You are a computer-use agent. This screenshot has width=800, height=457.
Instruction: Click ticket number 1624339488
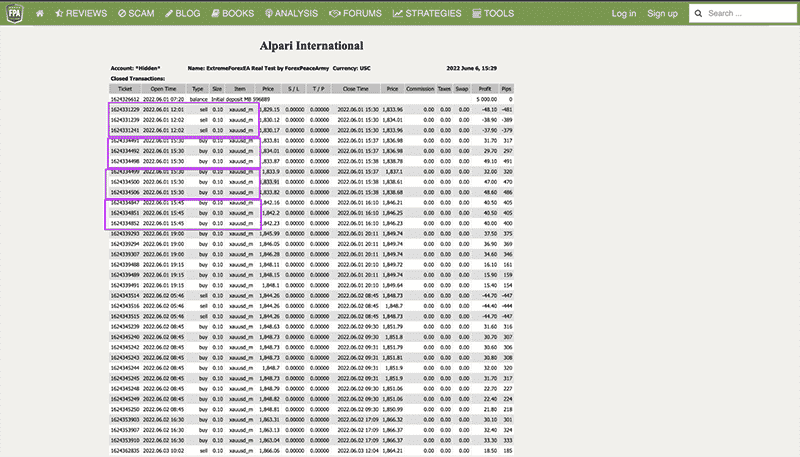pyautogui.click(x=125, y=265)
